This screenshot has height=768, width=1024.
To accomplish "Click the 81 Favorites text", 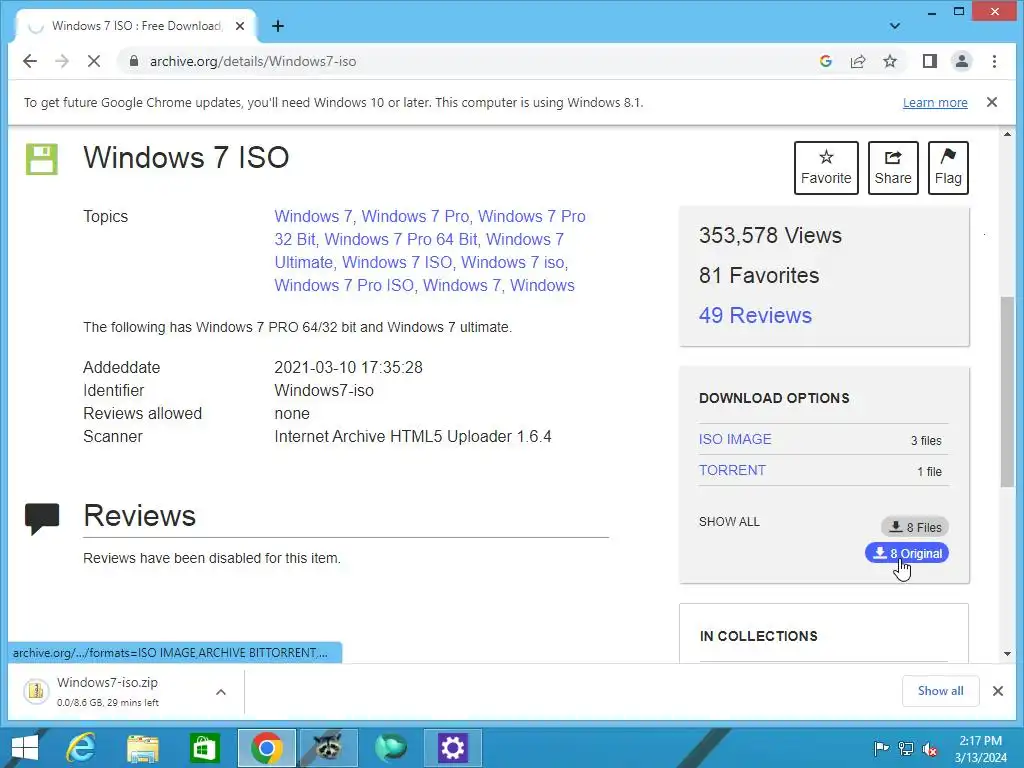I will 759,276.
